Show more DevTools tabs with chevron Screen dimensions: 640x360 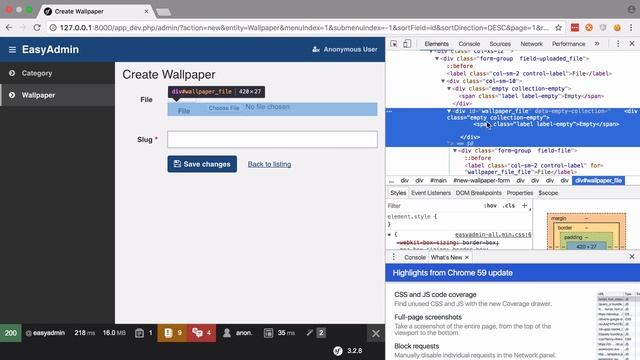coord(597,44)
